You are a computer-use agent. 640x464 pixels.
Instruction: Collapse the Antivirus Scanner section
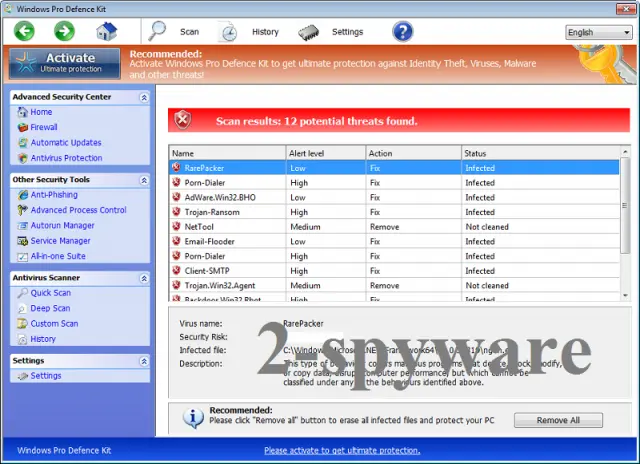coord(144,278)
